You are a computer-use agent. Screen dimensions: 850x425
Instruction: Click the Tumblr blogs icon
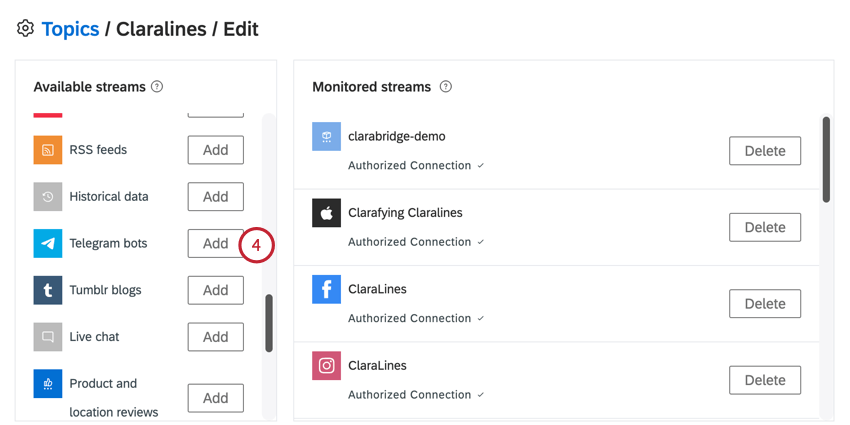coord(48,290)
